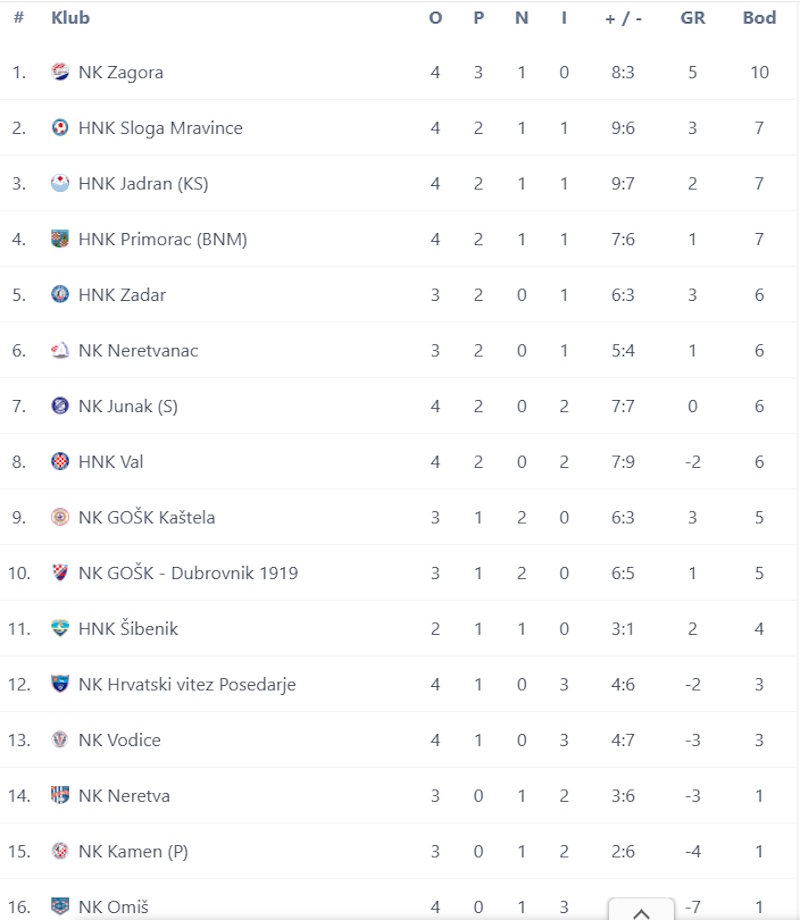This screenshot has width=800, height=920.
Task: Click the NK Neretvanac crest icon
Action: click(60, 350)
